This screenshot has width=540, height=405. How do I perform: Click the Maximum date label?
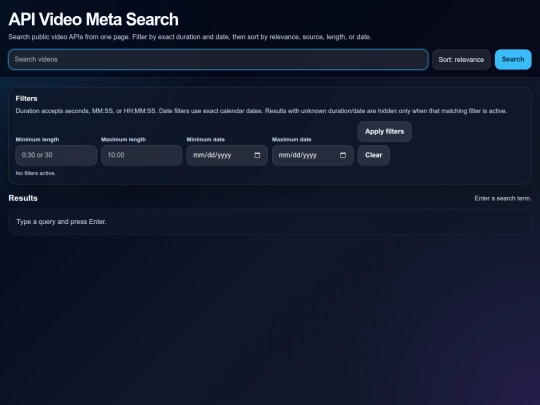coord(292,139)
